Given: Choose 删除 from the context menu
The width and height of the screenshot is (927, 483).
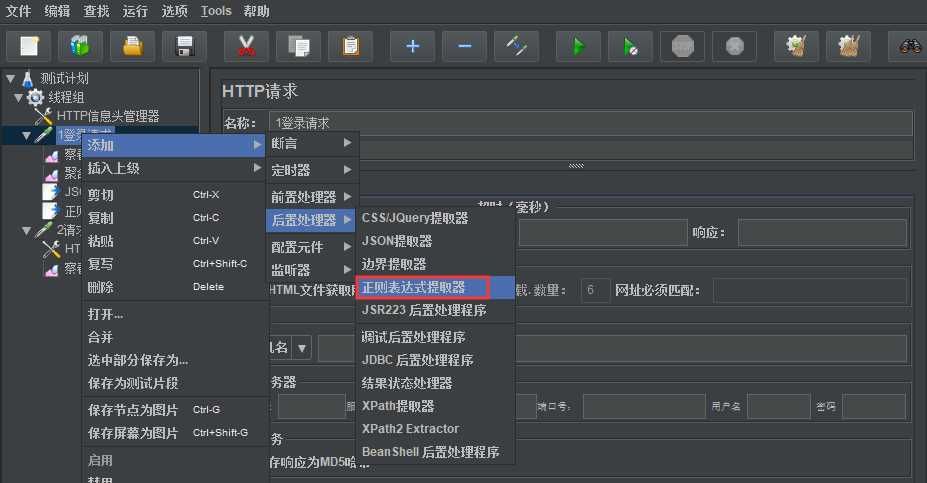Looking at the screenshot, I should (x=174, y=287).
